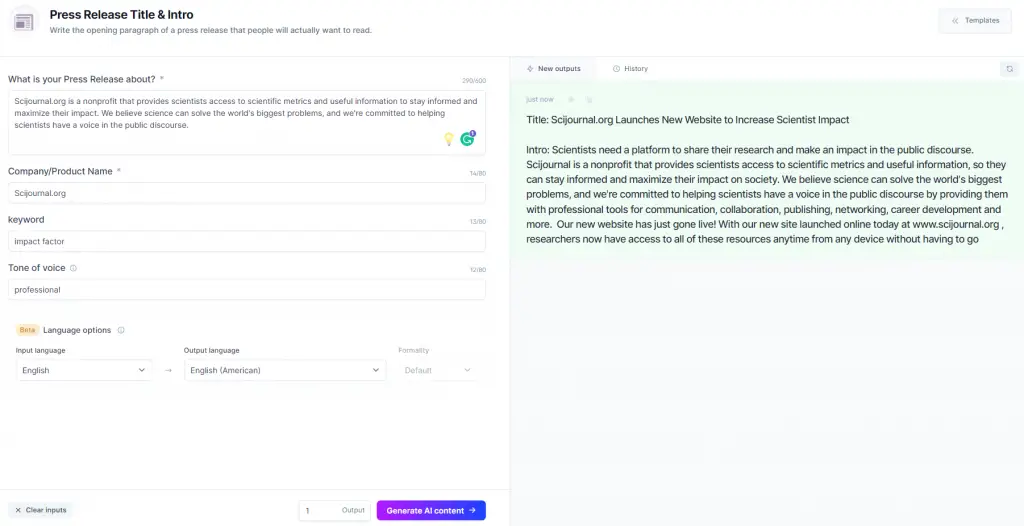Open the Input language English dropdown

[84, 370]
